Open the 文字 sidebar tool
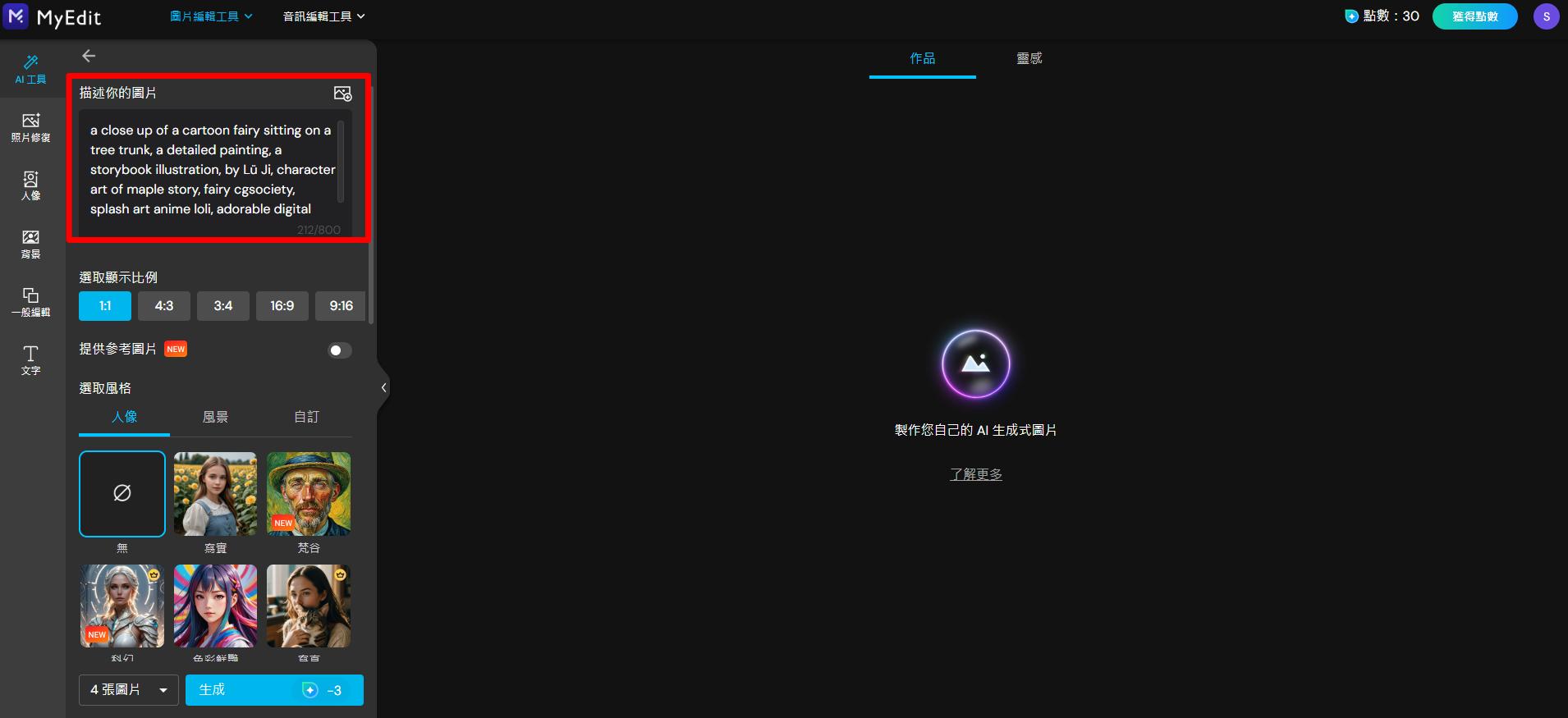 click(31, 360)
